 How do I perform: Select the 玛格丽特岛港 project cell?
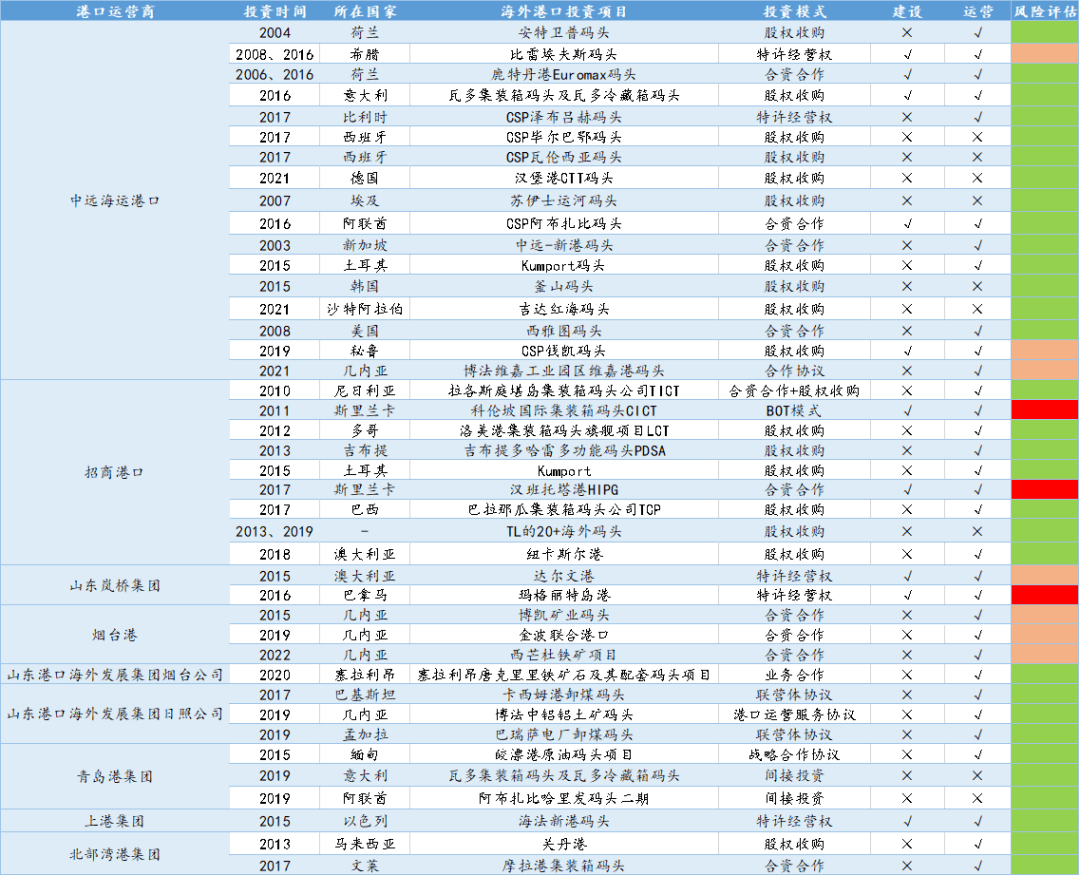point(564,595)
